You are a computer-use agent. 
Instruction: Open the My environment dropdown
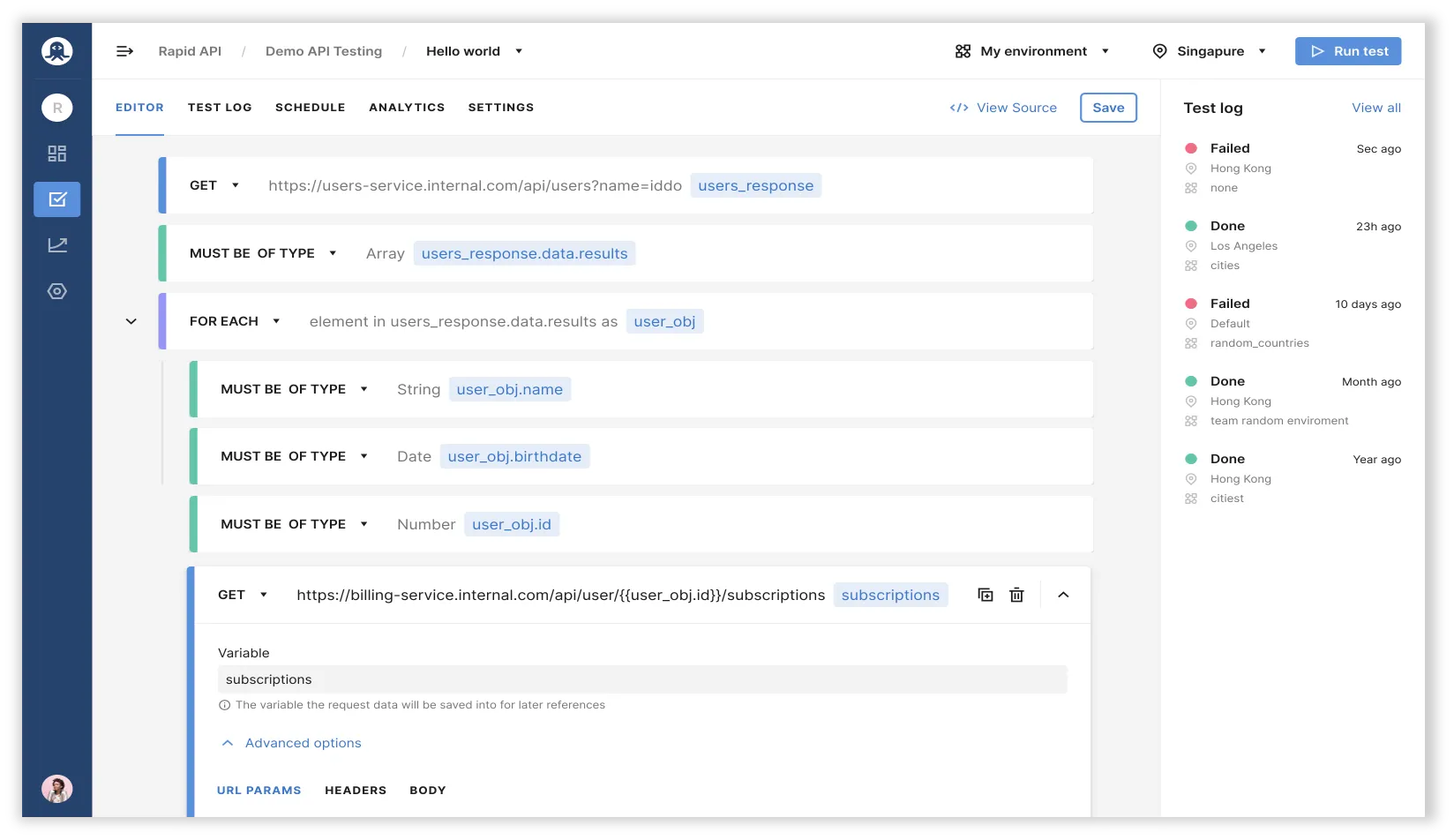pos(1032,51)
